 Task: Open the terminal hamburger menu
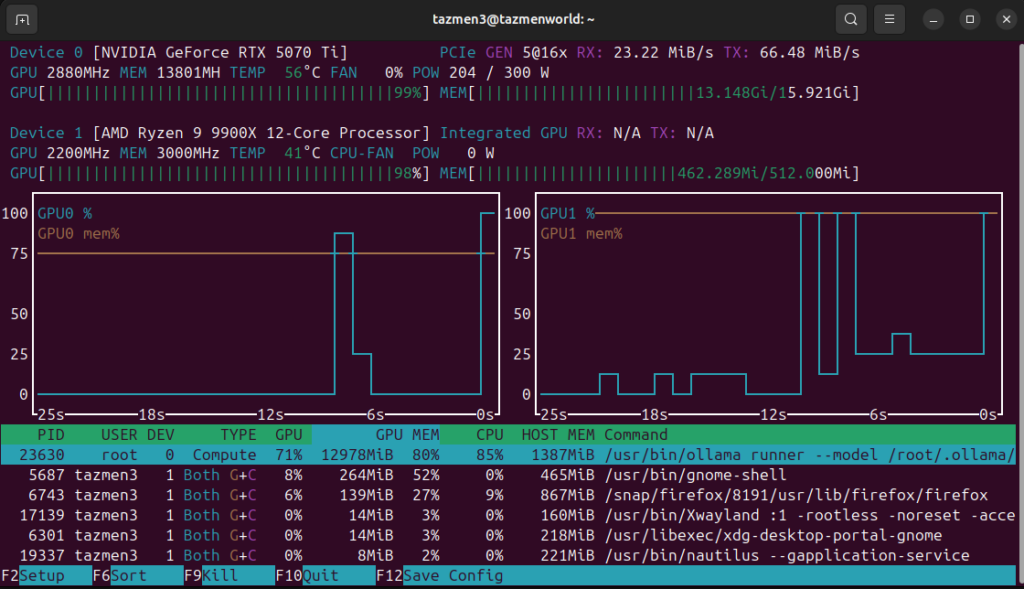[x=888, y=19]
